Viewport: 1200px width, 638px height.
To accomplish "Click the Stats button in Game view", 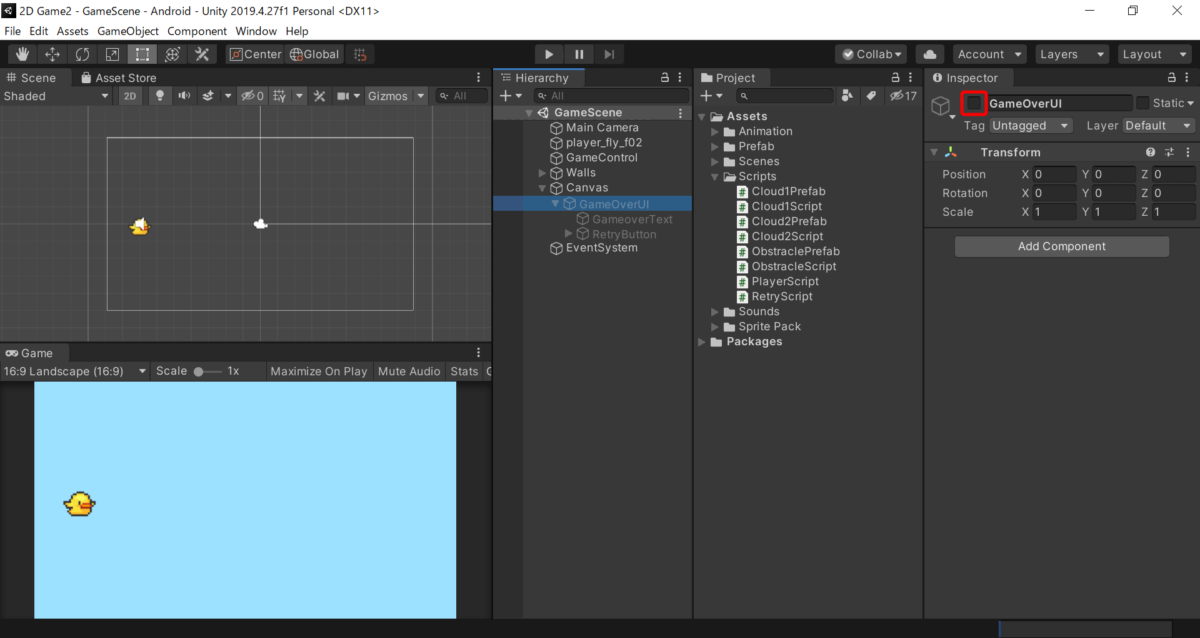I will click(x=464, y=371).
